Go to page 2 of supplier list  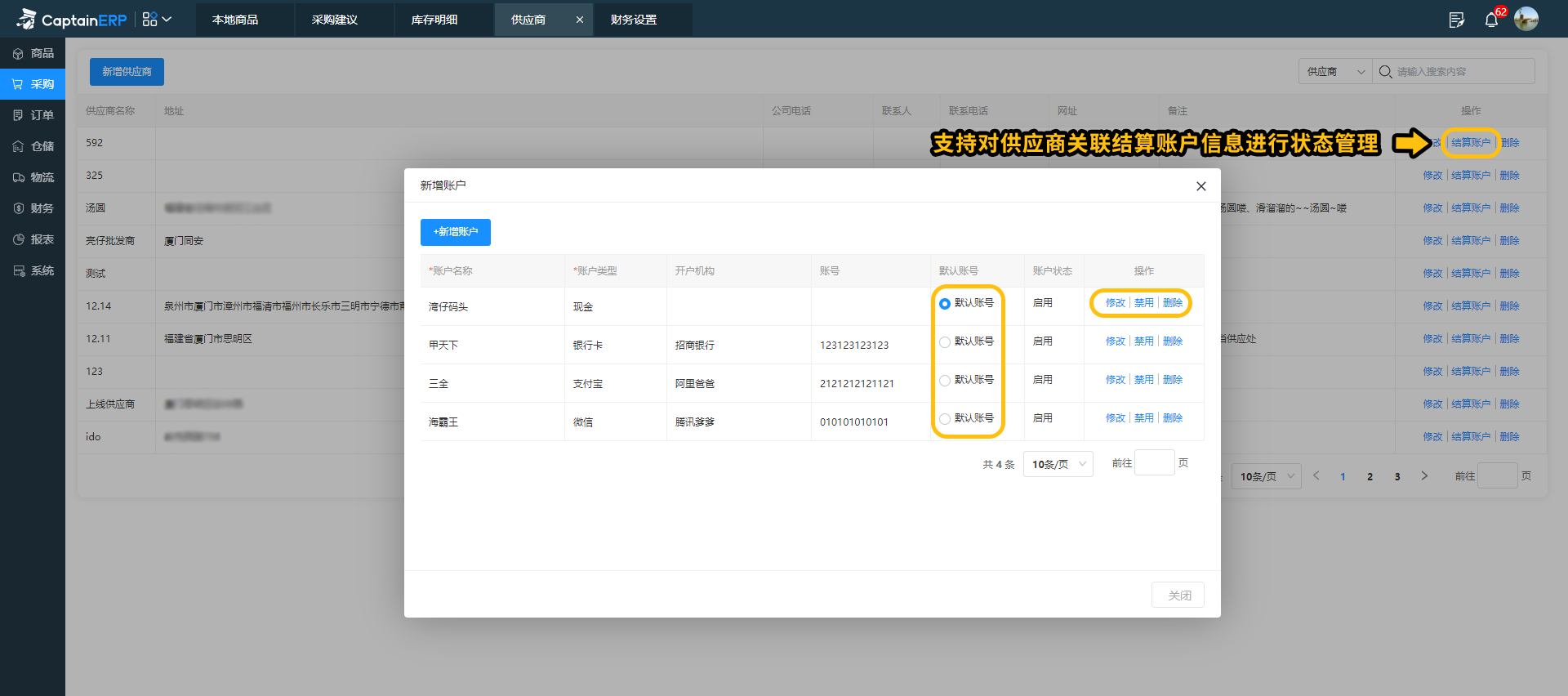coord(1370,476)
